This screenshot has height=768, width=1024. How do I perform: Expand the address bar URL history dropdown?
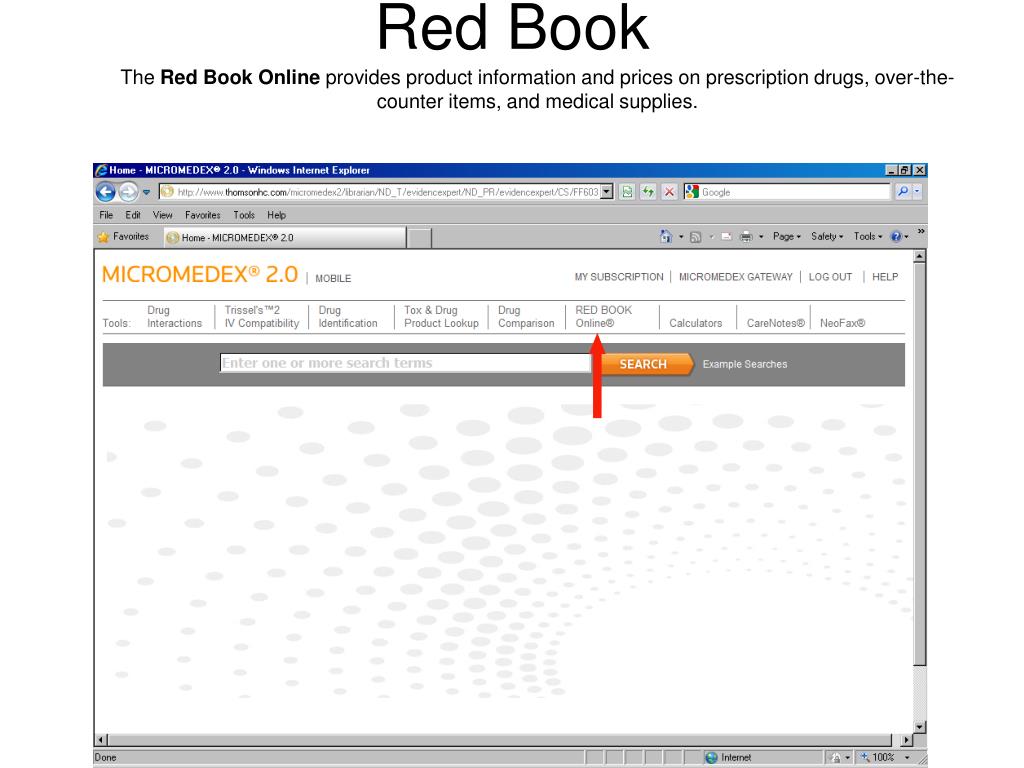(607, 192)
